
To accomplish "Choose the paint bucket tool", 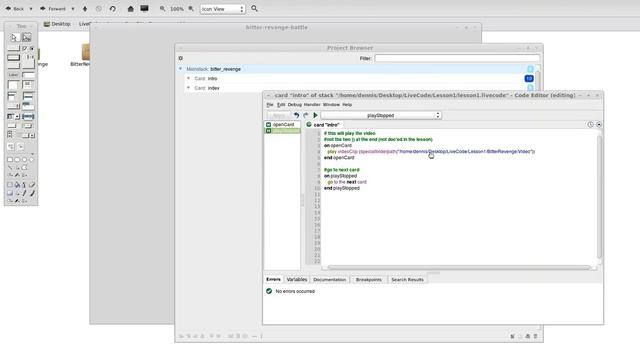I will click(17, 185).
